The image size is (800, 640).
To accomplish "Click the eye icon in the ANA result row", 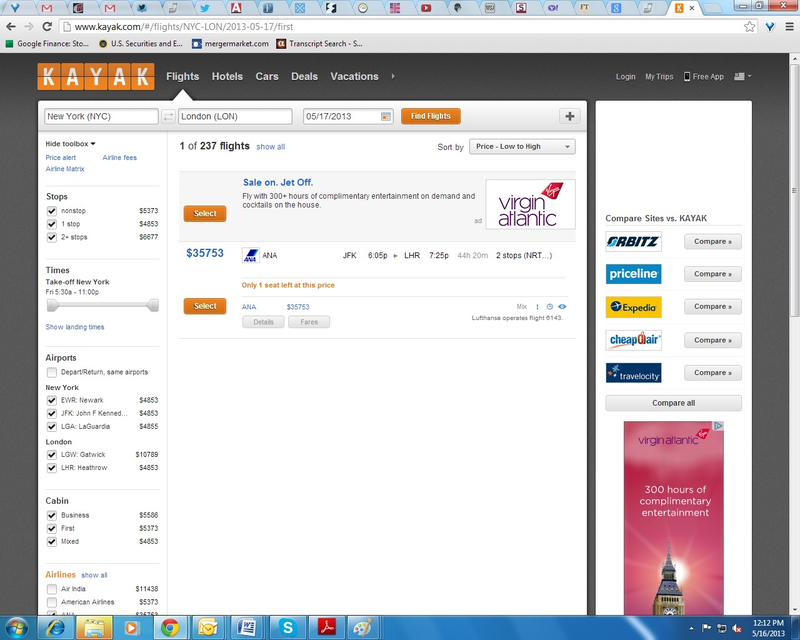I will coord(562,307).
